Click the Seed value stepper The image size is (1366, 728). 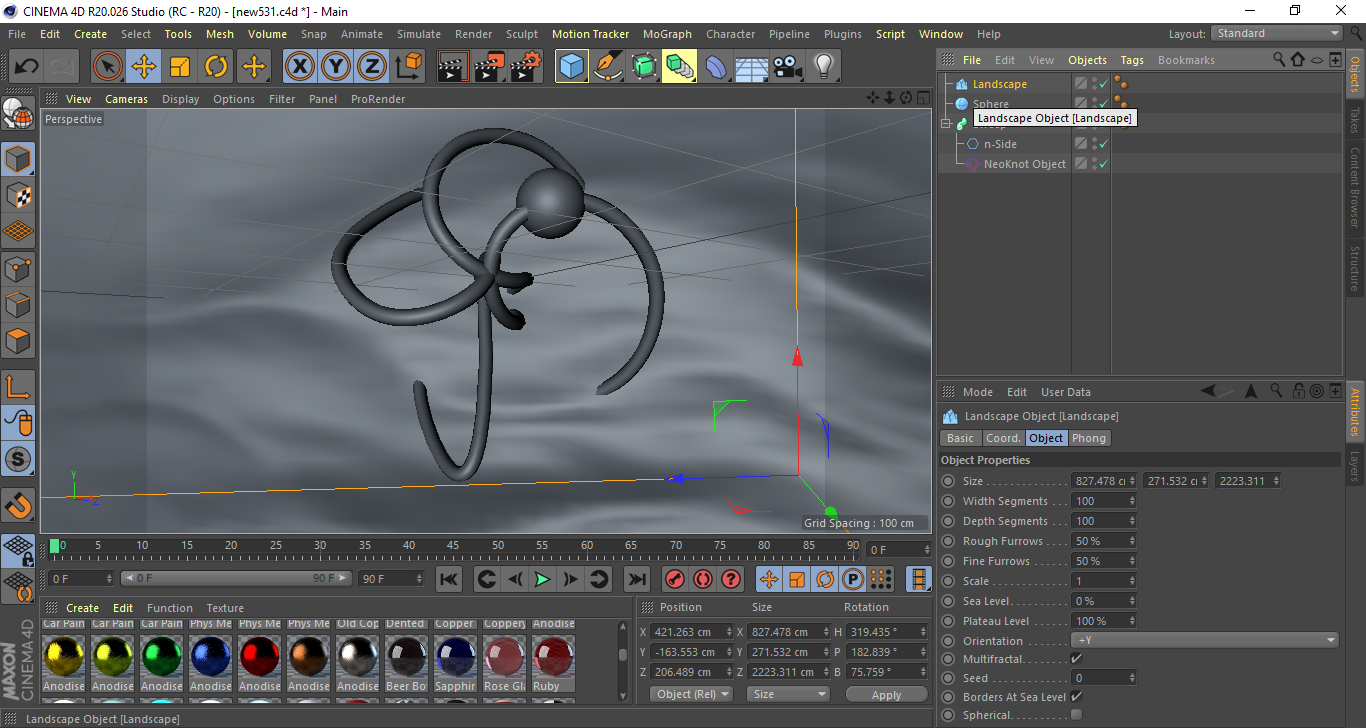tap(1132, 678)
